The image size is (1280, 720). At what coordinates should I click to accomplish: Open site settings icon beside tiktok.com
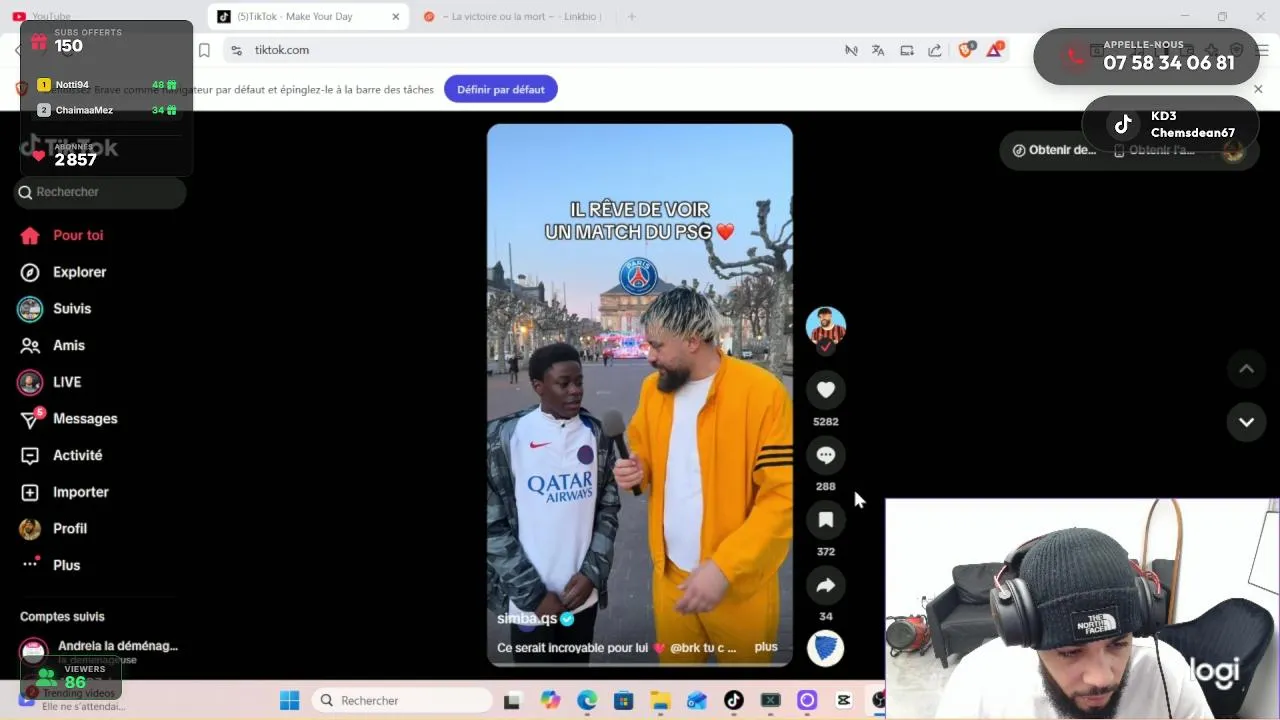tap(236, 50)
